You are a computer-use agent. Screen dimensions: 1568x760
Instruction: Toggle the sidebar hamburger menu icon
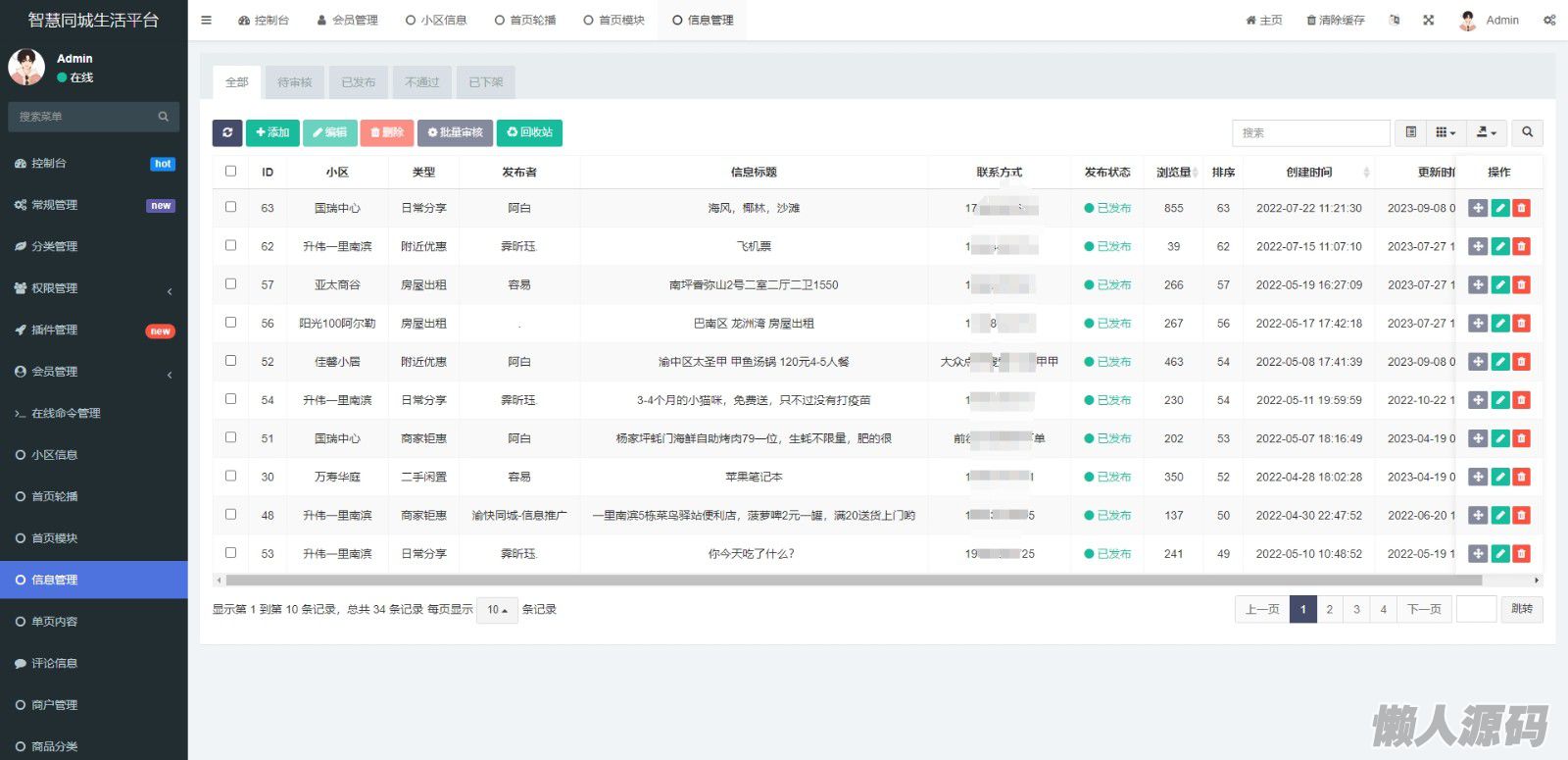(x=206, y=20)
